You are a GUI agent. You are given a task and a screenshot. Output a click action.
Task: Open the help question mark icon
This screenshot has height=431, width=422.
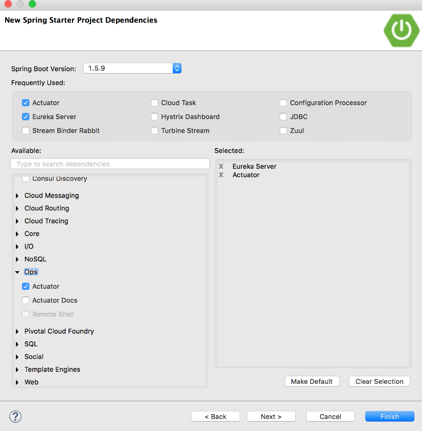15,416
